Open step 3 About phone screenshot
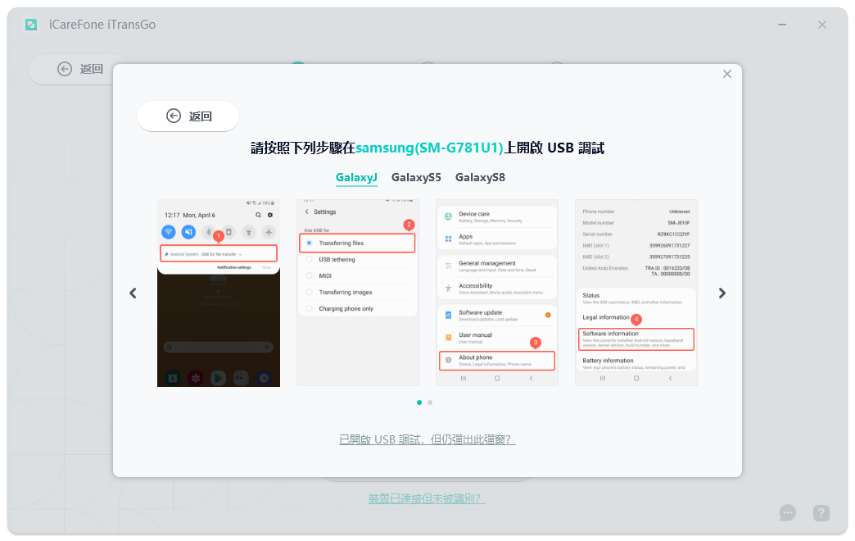 click(x=497, y=293)
